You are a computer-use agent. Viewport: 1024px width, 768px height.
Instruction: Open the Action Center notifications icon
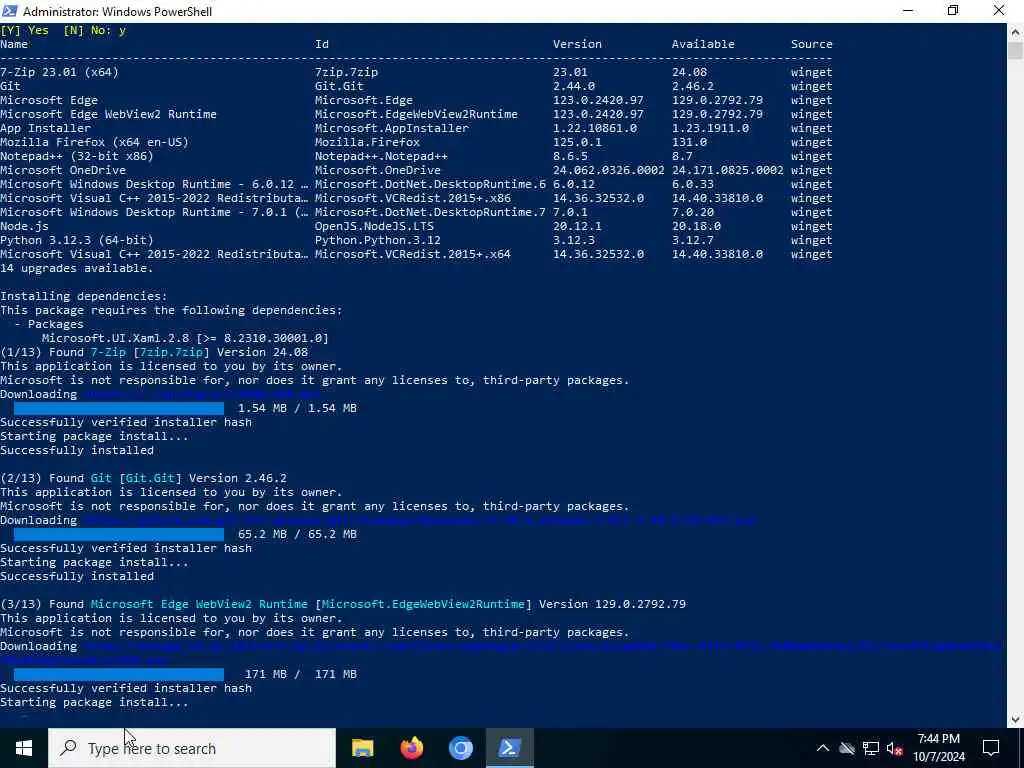[x=991, y=748]
